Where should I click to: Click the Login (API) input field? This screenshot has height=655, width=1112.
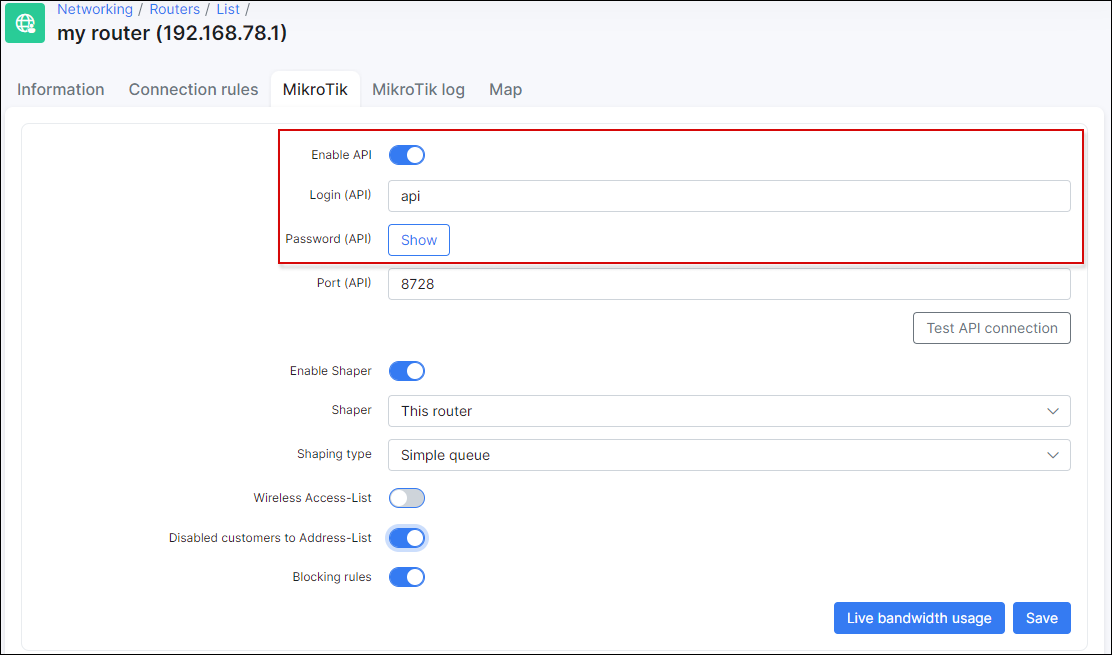point(728,196)
